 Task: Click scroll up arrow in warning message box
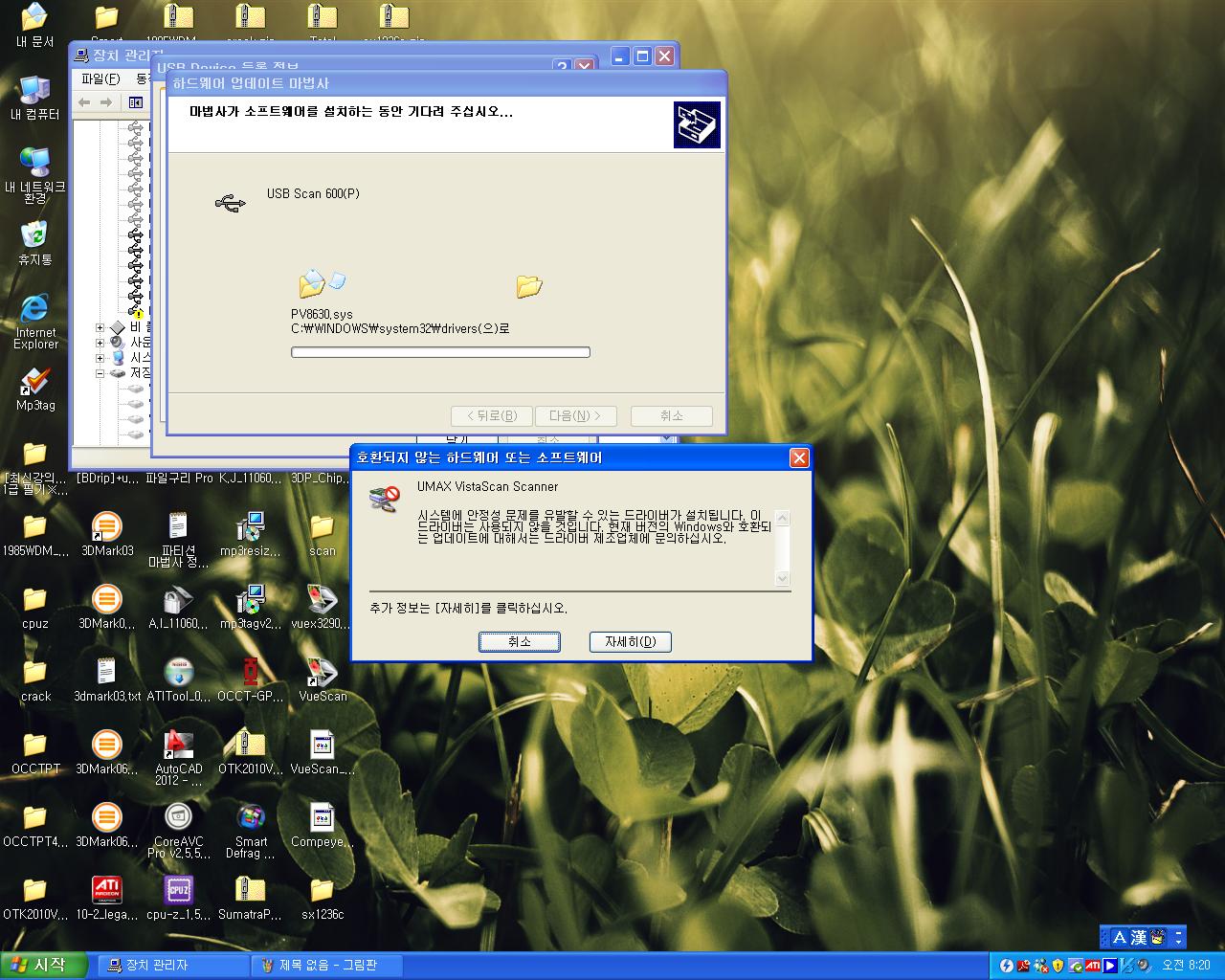click(782, 518)
